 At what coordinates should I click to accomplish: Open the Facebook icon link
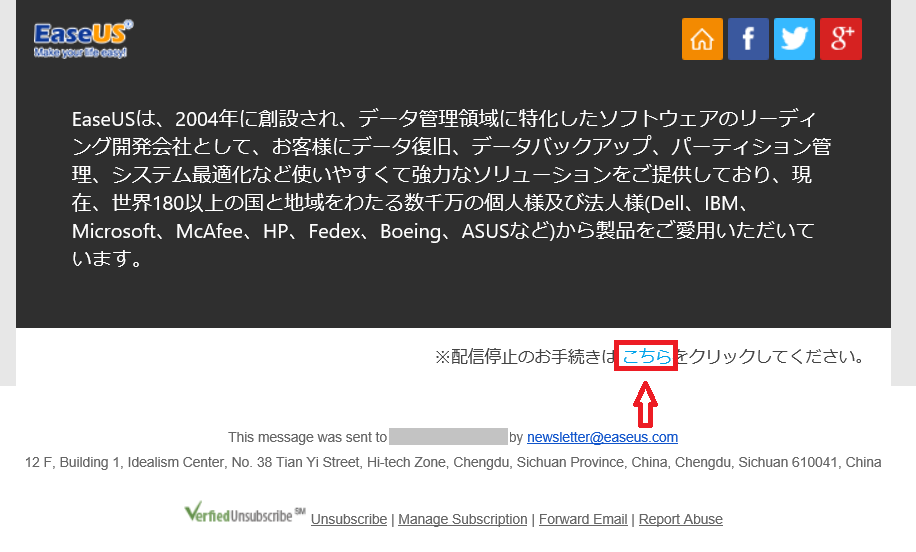click(748, 39)
